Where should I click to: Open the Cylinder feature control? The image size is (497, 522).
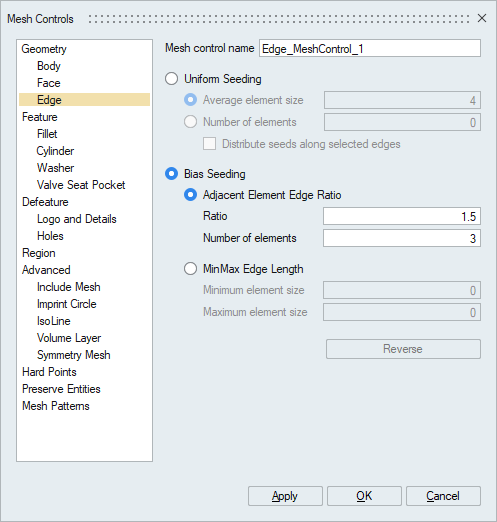pyautogui.click(x=55, y=151)
